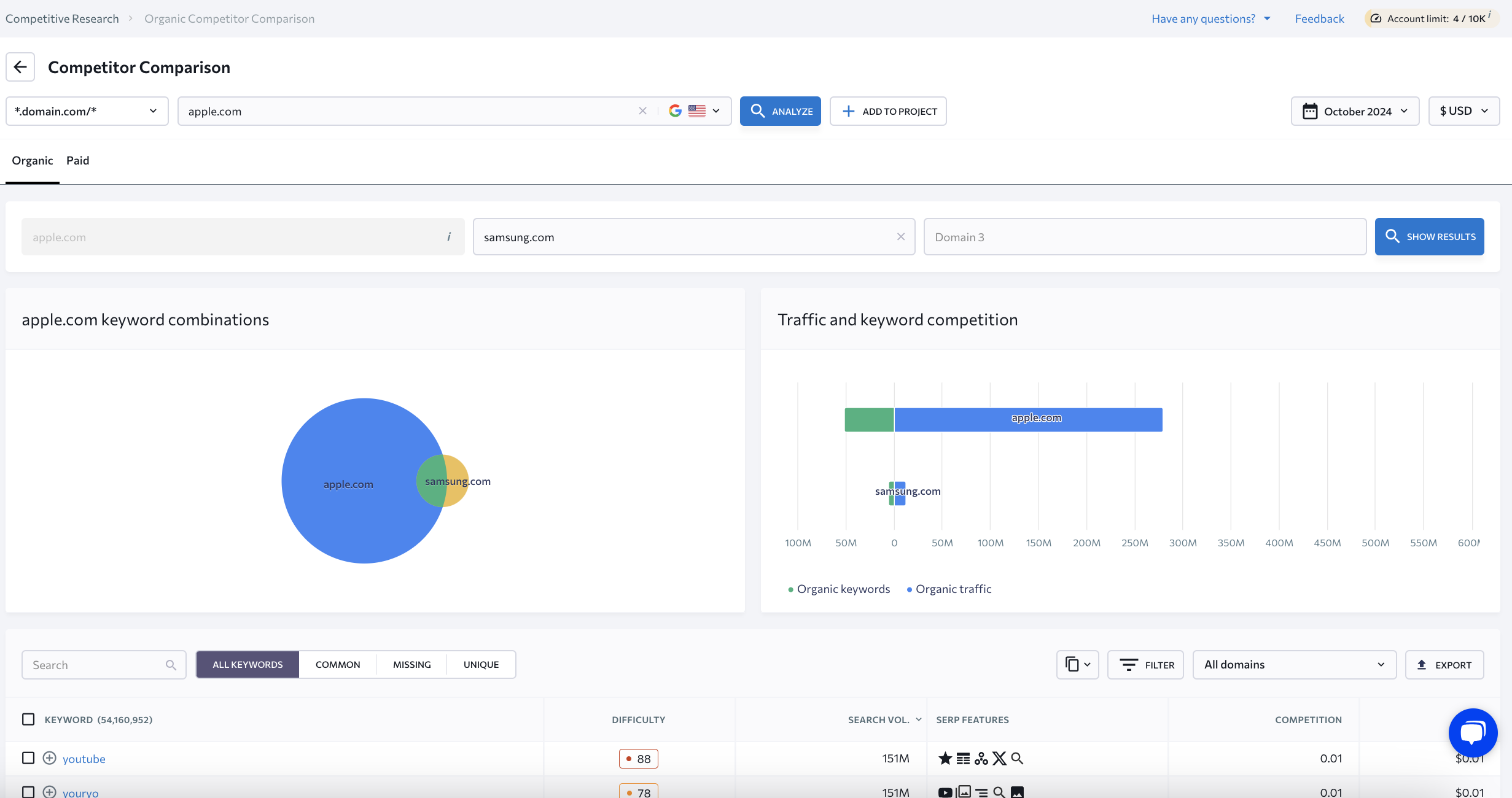The height and width of the screenshot is (798, 1512).
Task: Open the All domains dropdown
Action: [1295, 665]
